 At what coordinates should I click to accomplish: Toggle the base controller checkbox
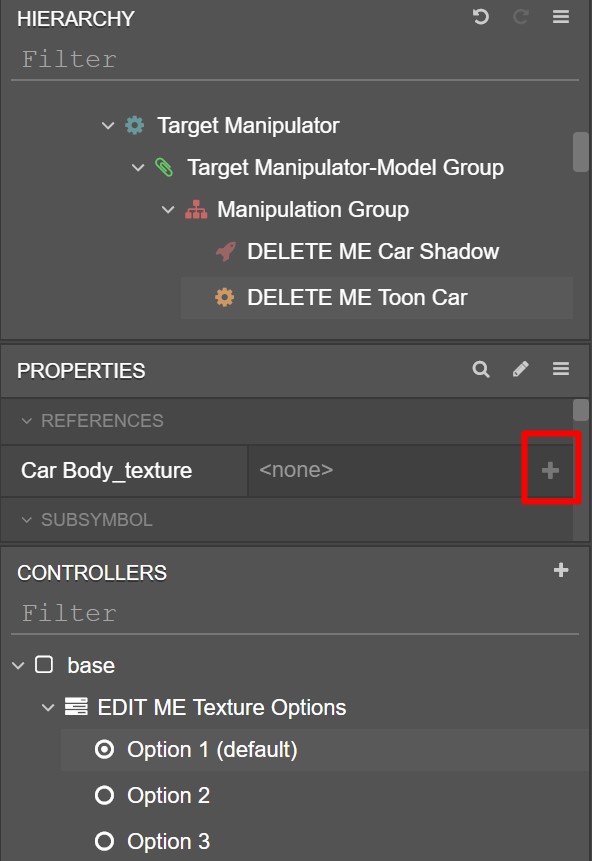44,664
